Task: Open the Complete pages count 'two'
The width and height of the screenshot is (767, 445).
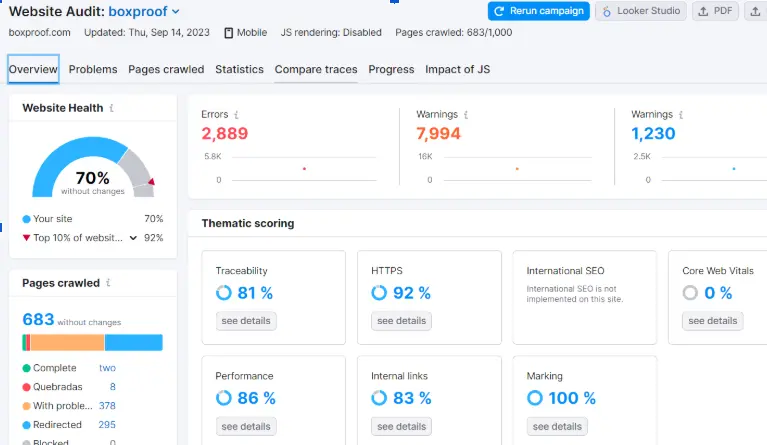Action: pyautogui.click(x=108, y=368)
